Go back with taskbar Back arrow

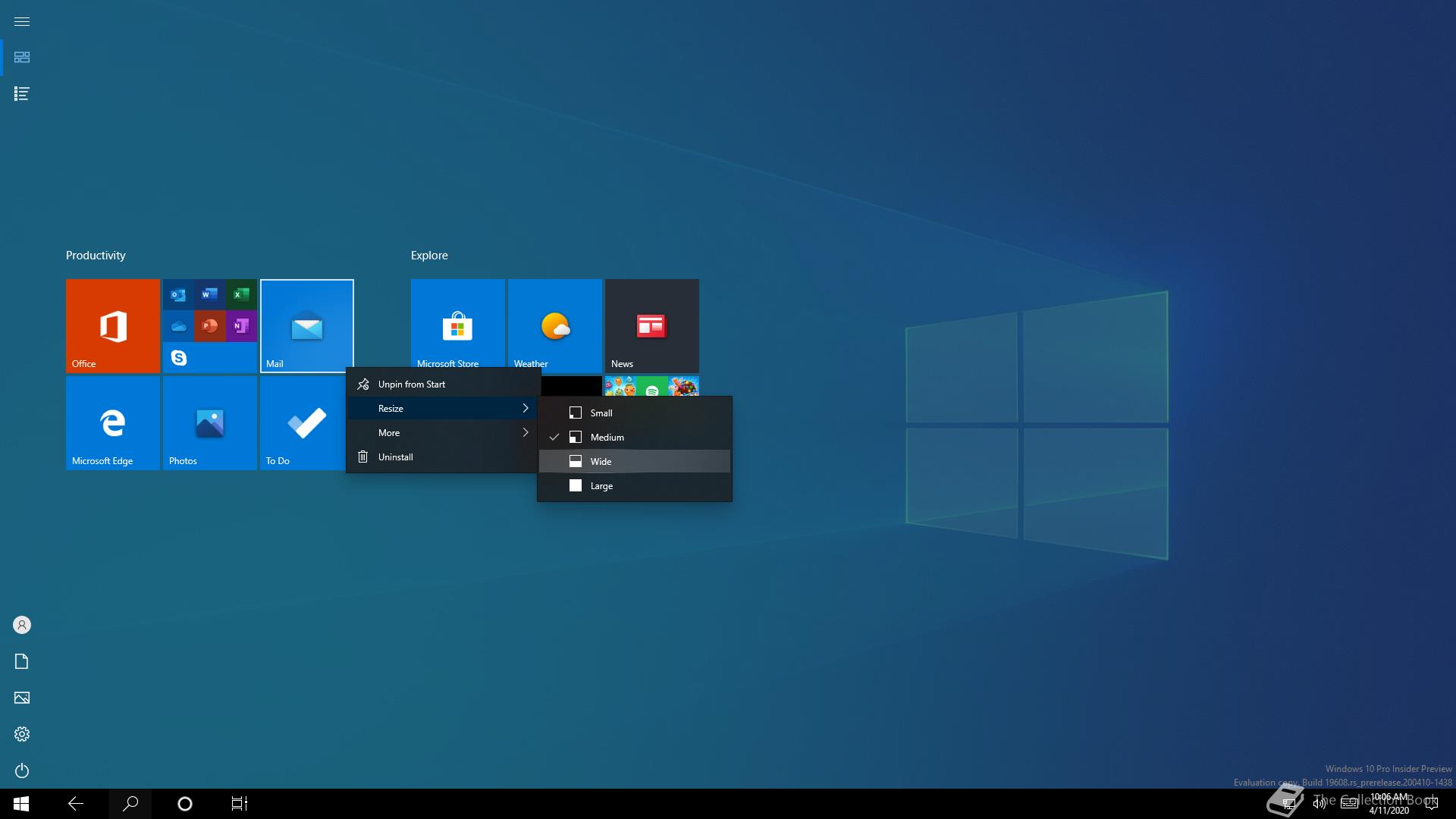76,804
